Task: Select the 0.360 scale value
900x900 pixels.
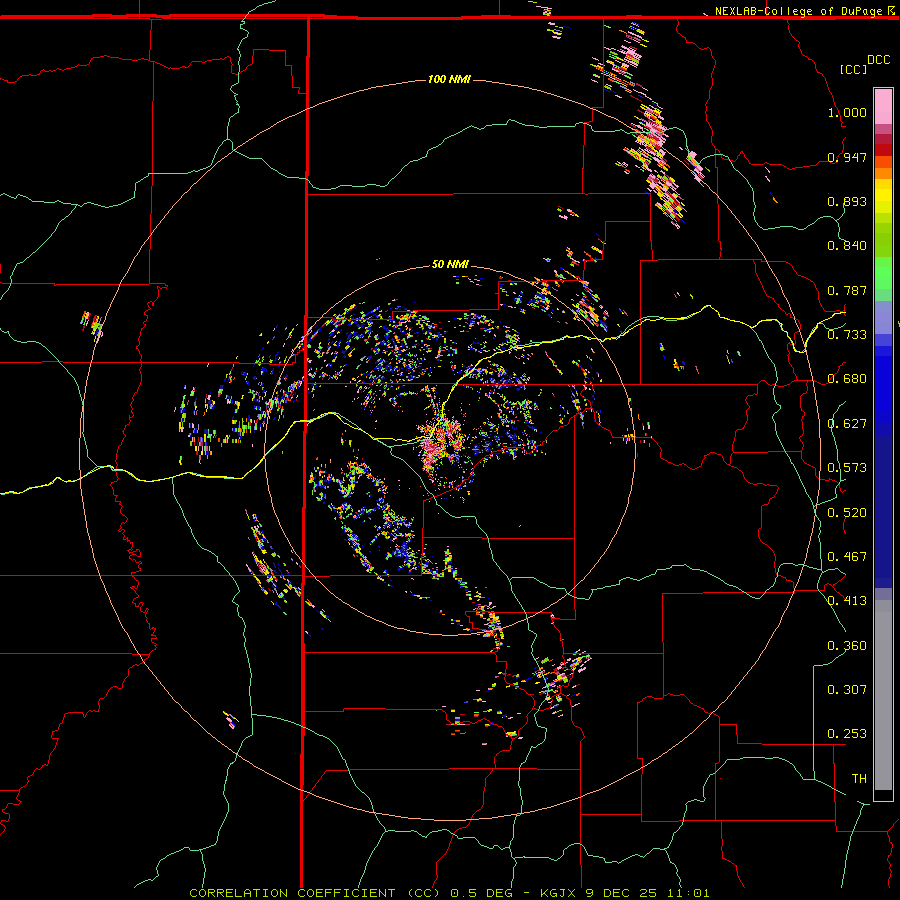Action: 847,646
